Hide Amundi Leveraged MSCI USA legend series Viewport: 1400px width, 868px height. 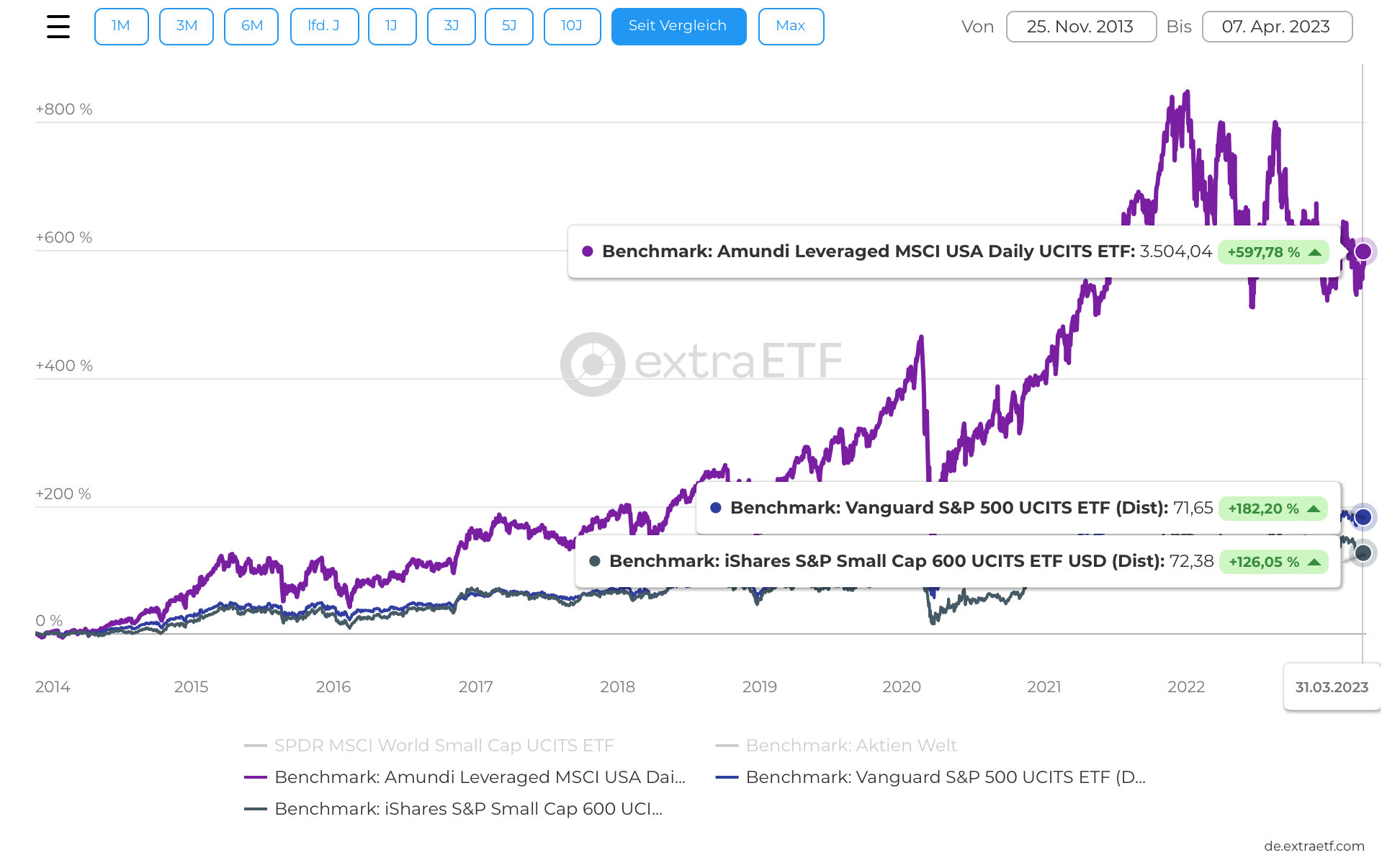coord(479,777)
